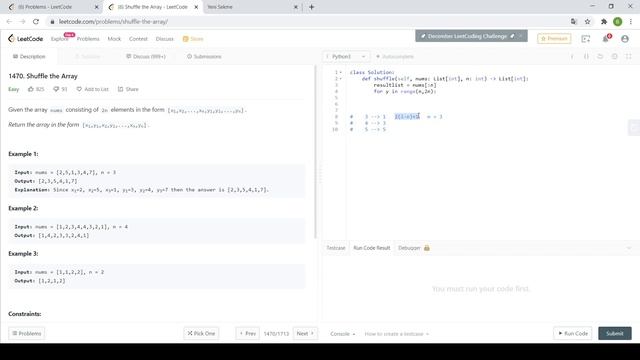Collapse the console panel chevron
This screenshot has width=640, height=360.
point(629,248)
